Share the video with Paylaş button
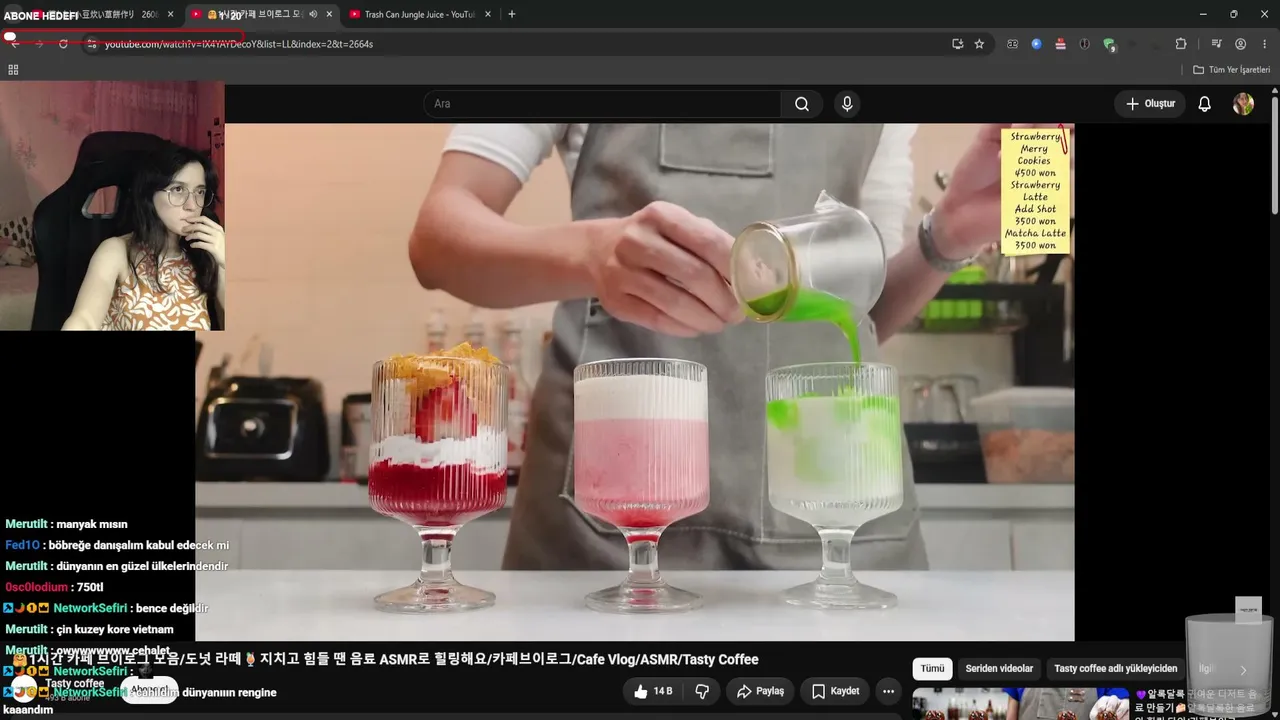This screenshot has width=1280, height=720. coord(760,691)
